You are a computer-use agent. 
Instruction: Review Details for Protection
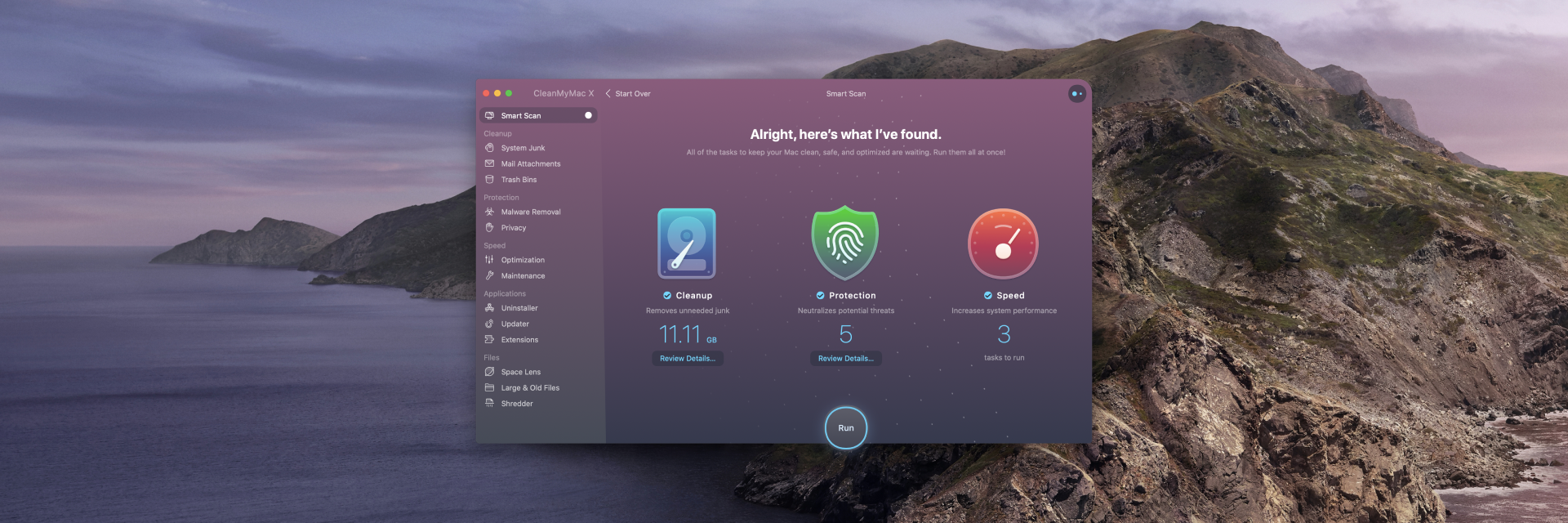click(x=846, y=358)
